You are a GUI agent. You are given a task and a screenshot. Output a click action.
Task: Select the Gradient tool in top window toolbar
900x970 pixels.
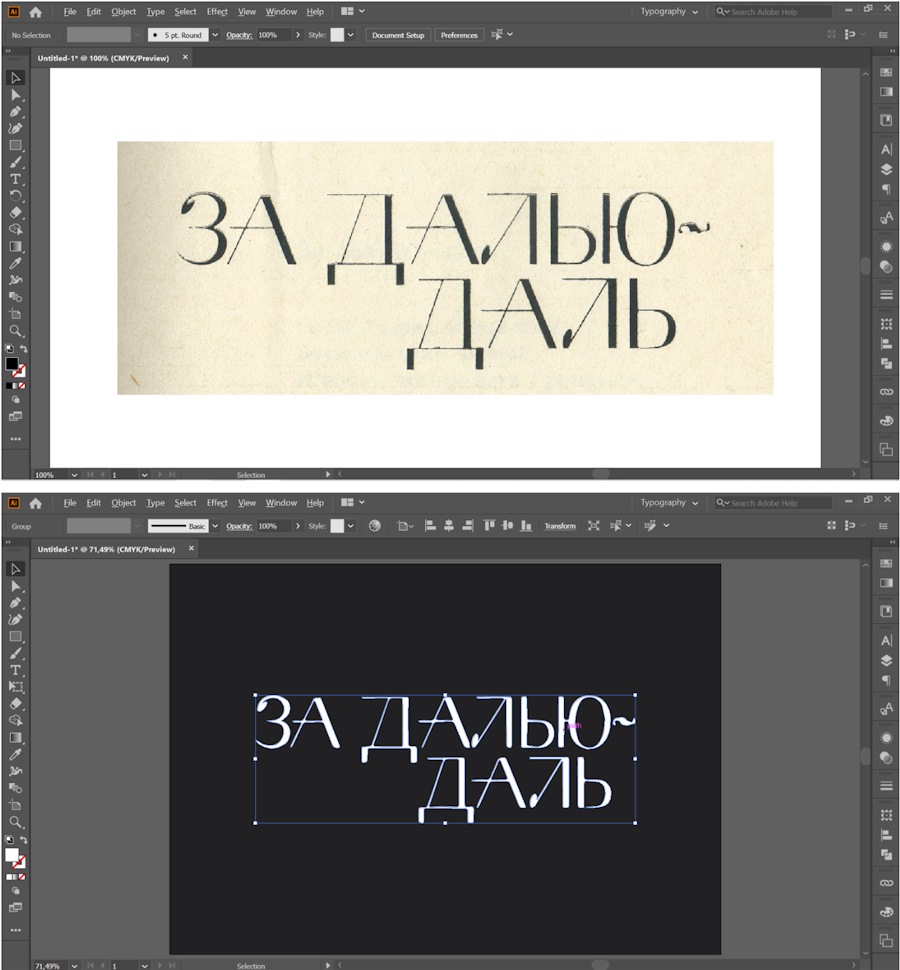coord(15,246)
